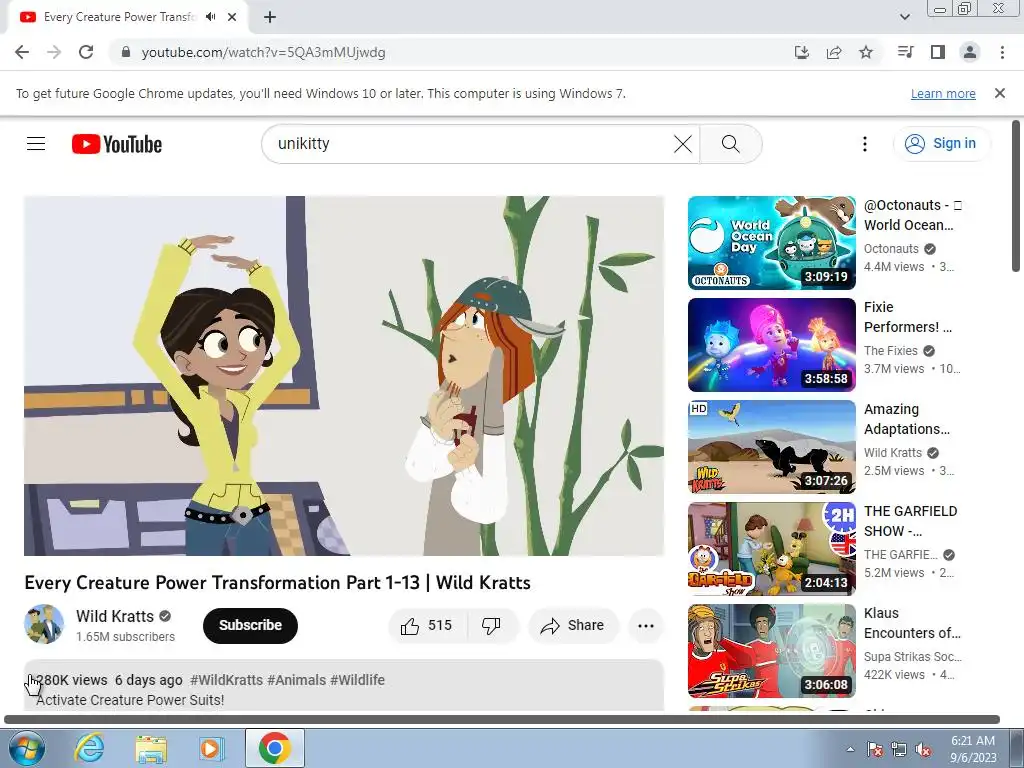Image resolution: width=1024 pixels, height=768 pixels.
Task: Open the network tray icon
Action: [899, 750]
